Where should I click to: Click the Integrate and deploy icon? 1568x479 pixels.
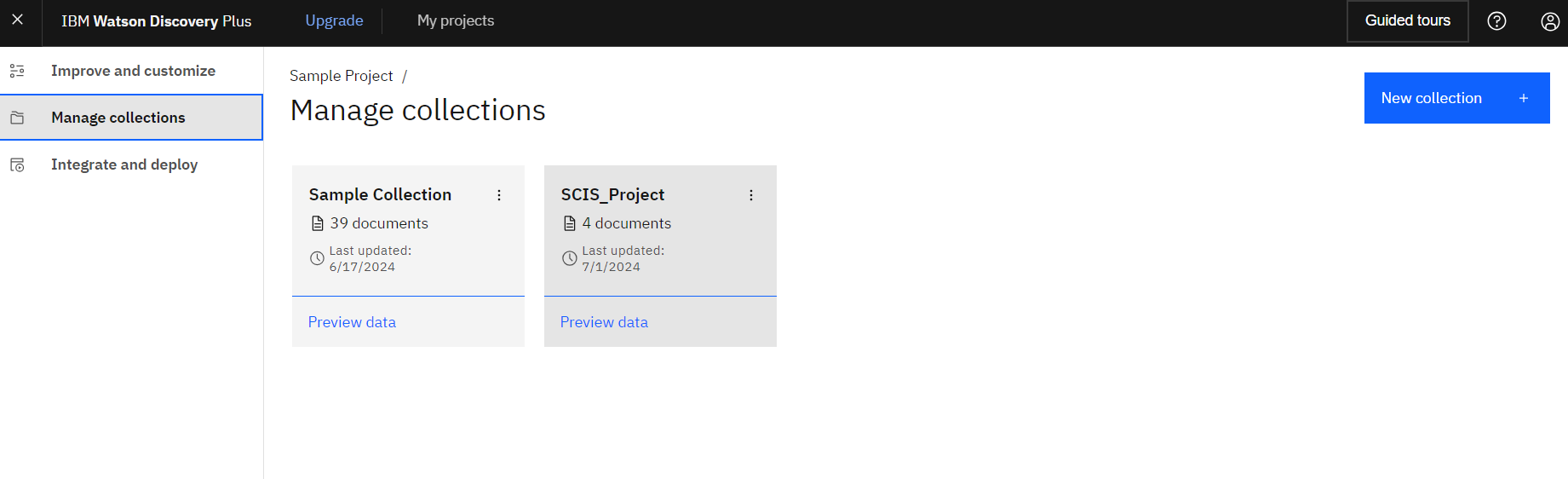click(x=17, y=164)
